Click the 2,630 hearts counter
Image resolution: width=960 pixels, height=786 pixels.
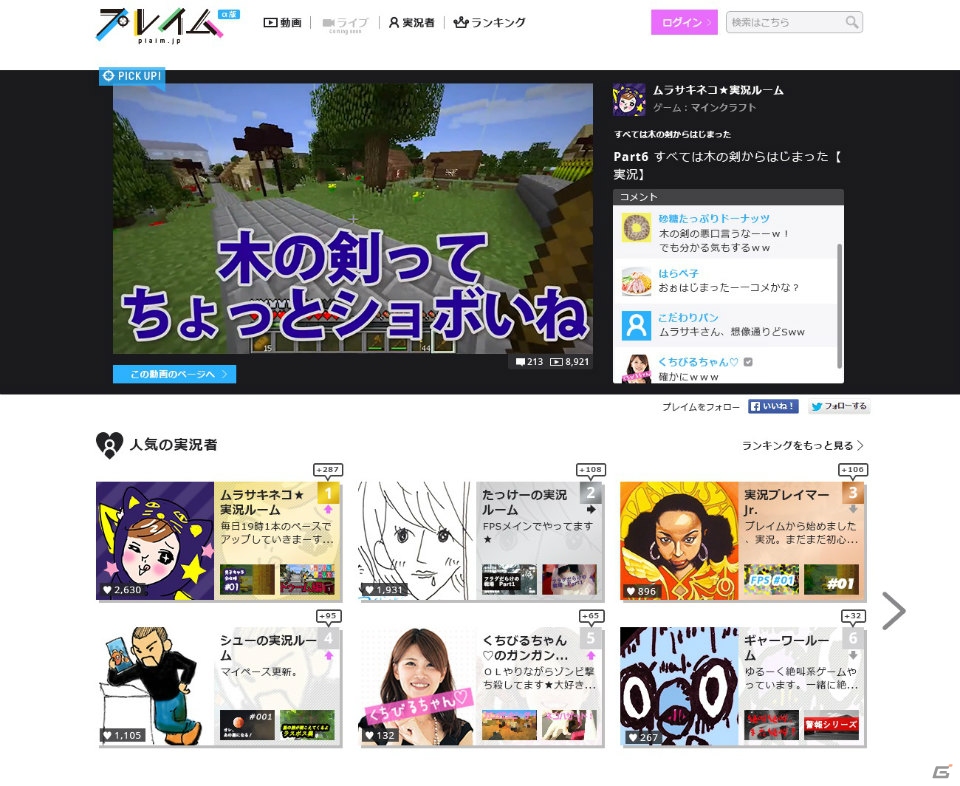coord(122,590)
